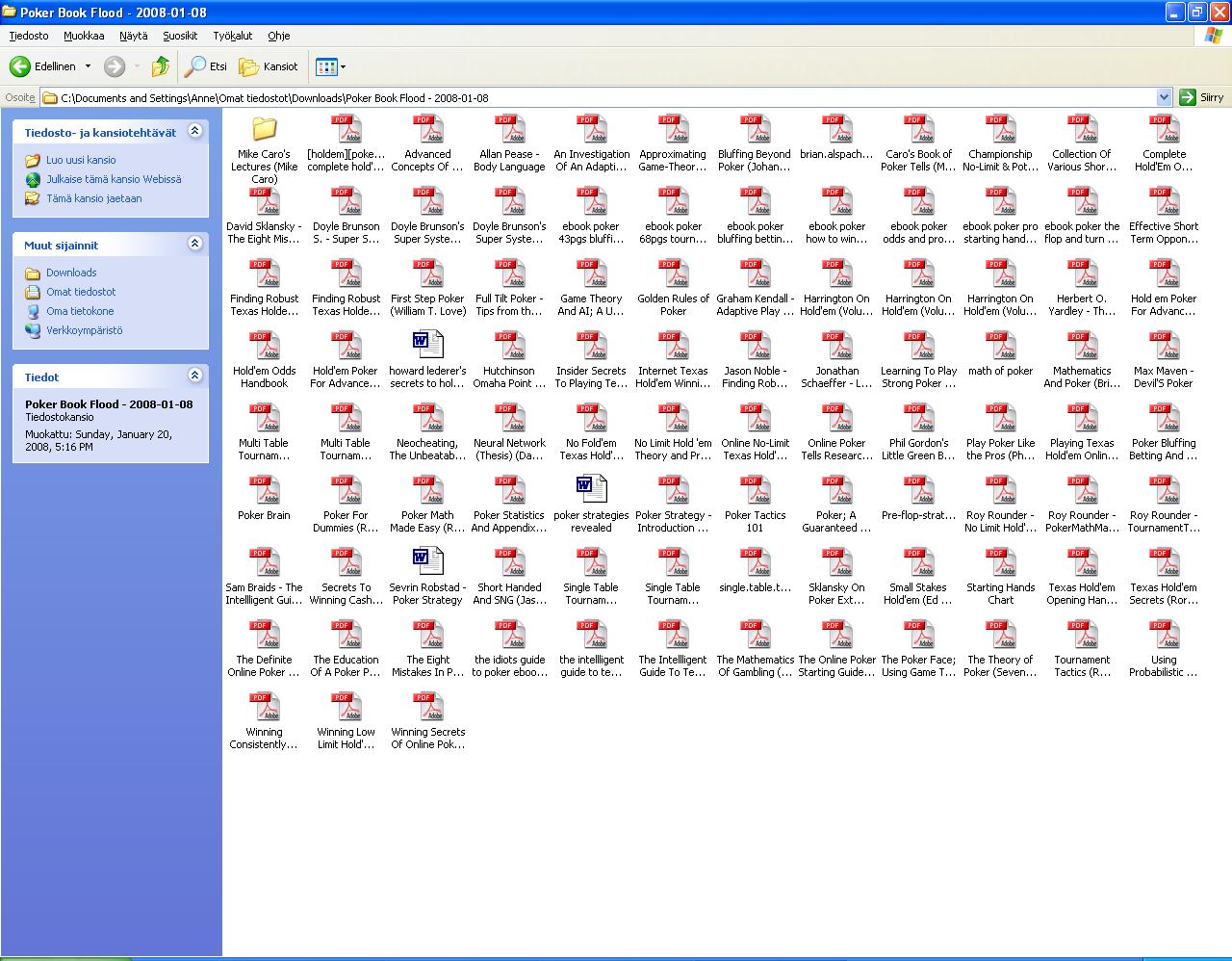Collapse the Muut sijainnit panel
The width and height of the screenshot is (1232, 961).
pos(194,244)
